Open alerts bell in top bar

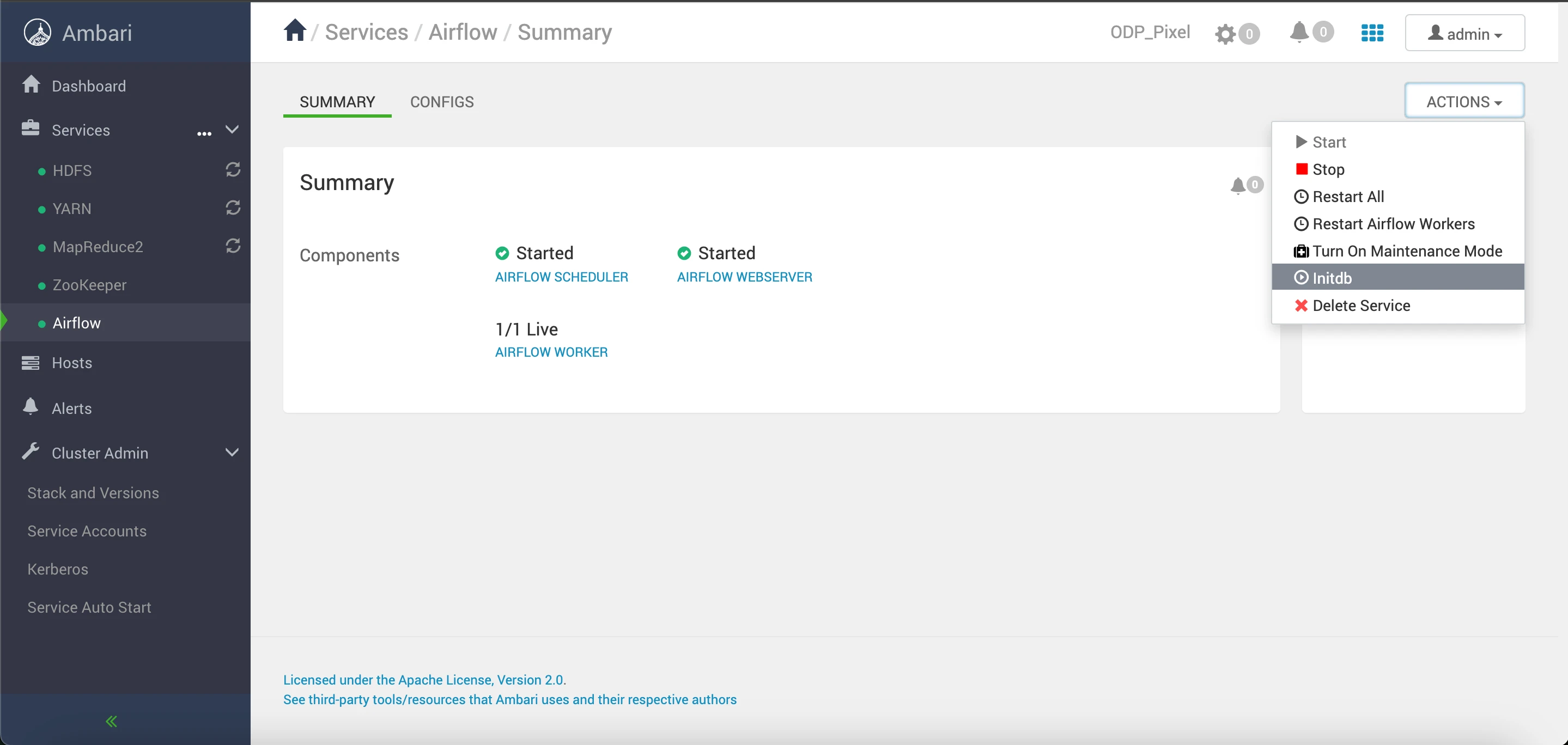(x=1298, y=32)
